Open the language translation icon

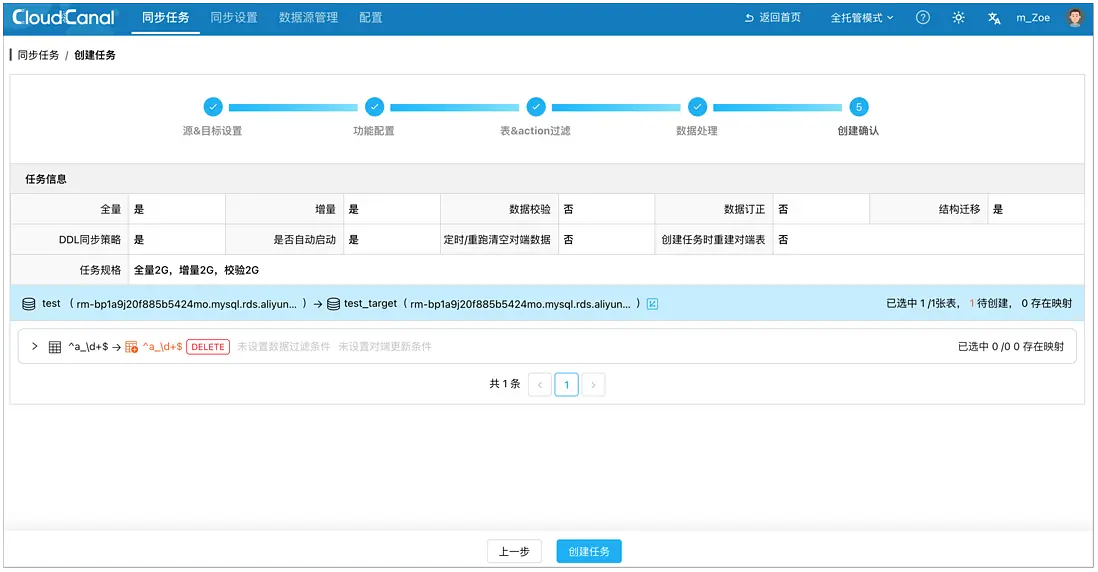[x=994, y=18]
